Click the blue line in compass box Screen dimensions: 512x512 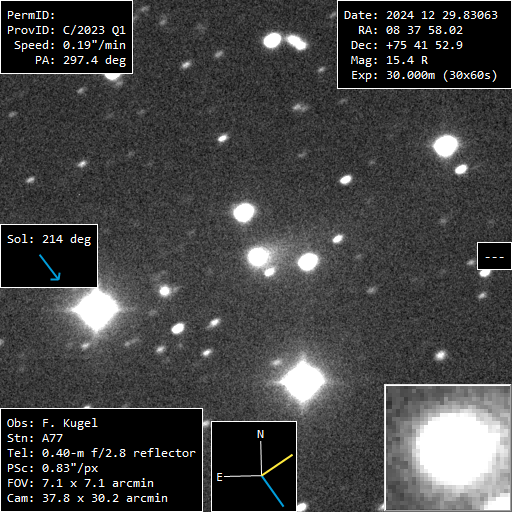click(x=272, y=491)
